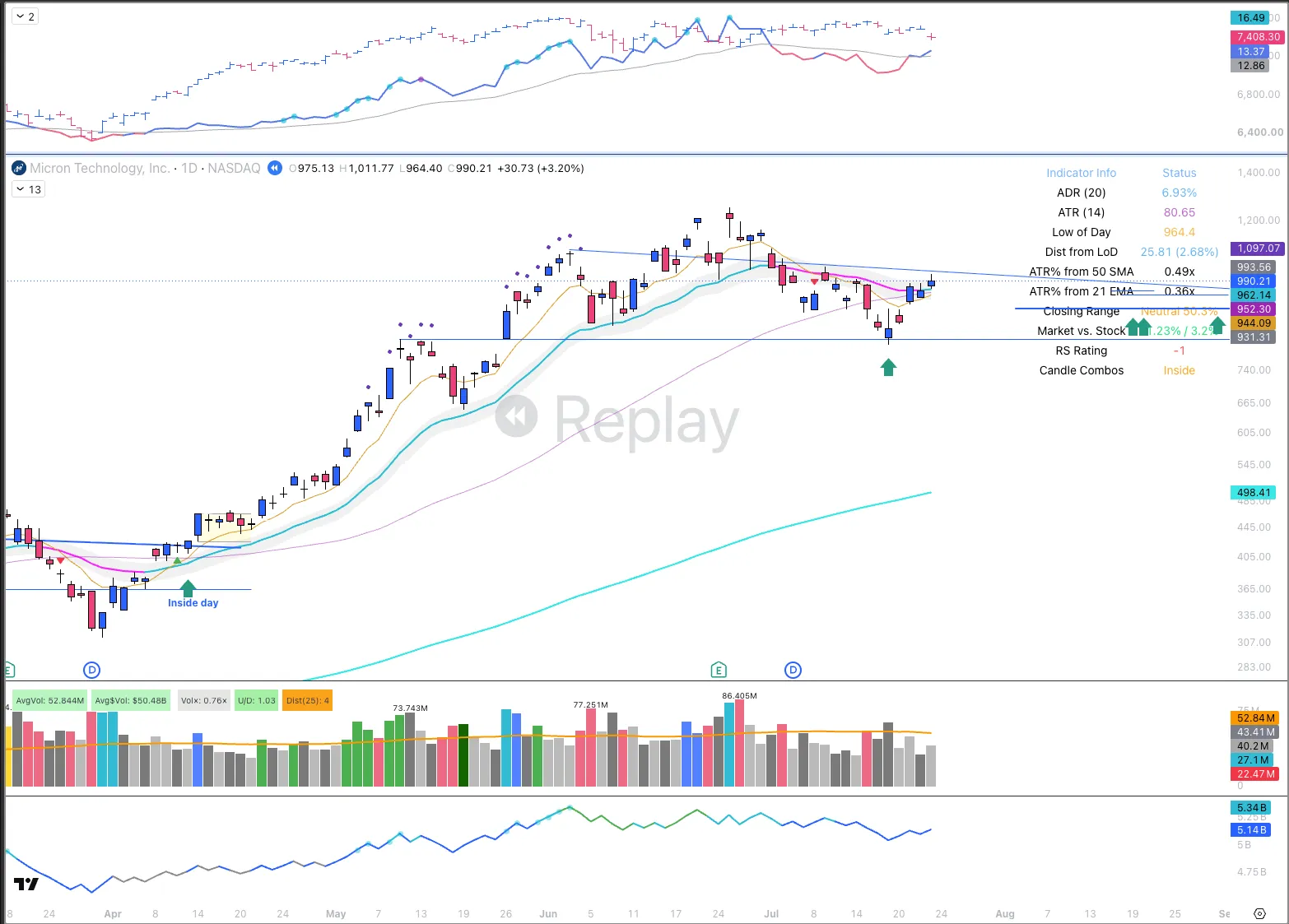Click the RS Rating value -1
The height and width of the screenshot is (924, 1289).
1180,351
